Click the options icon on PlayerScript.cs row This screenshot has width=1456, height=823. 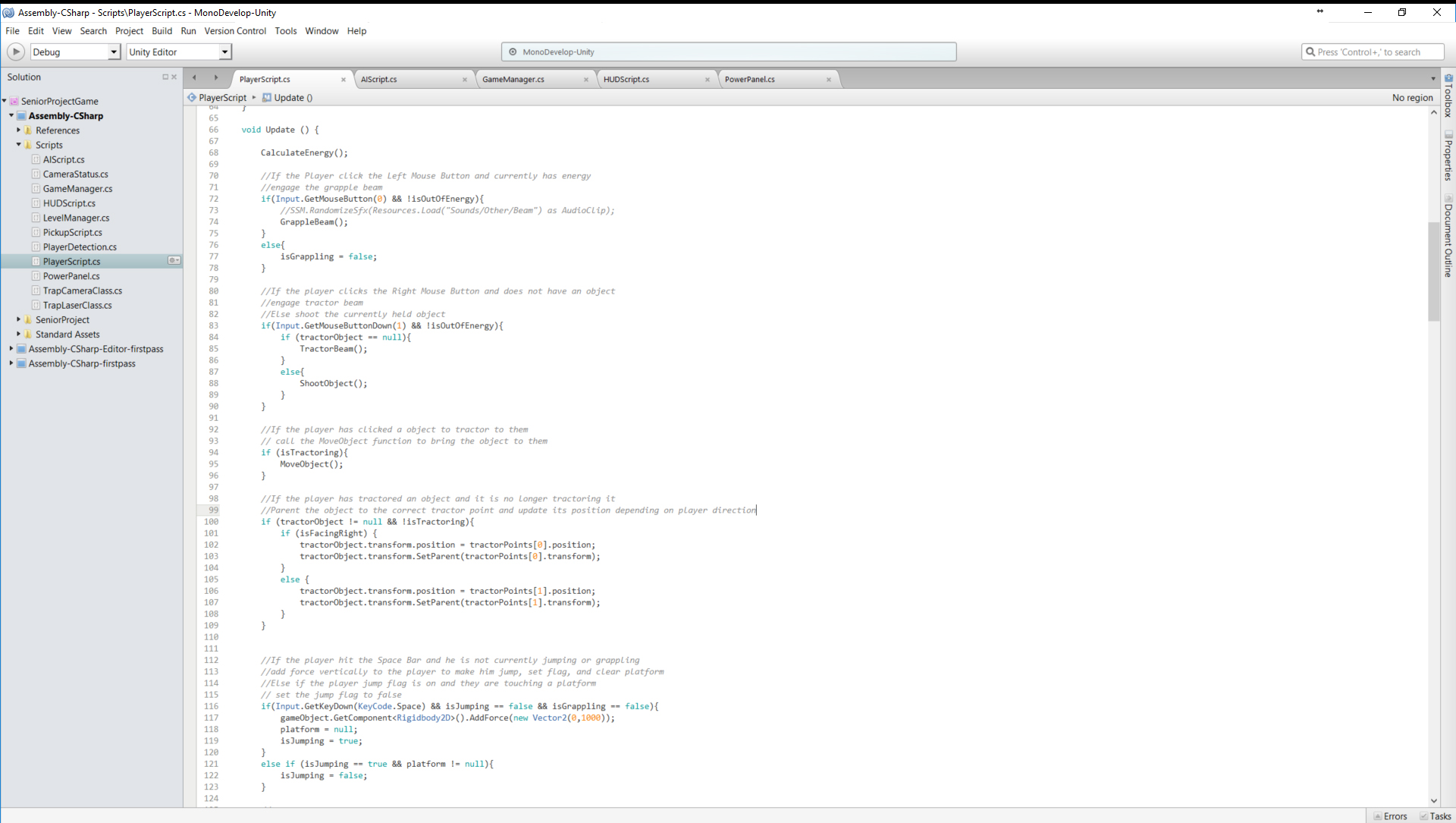click(174, 261)
